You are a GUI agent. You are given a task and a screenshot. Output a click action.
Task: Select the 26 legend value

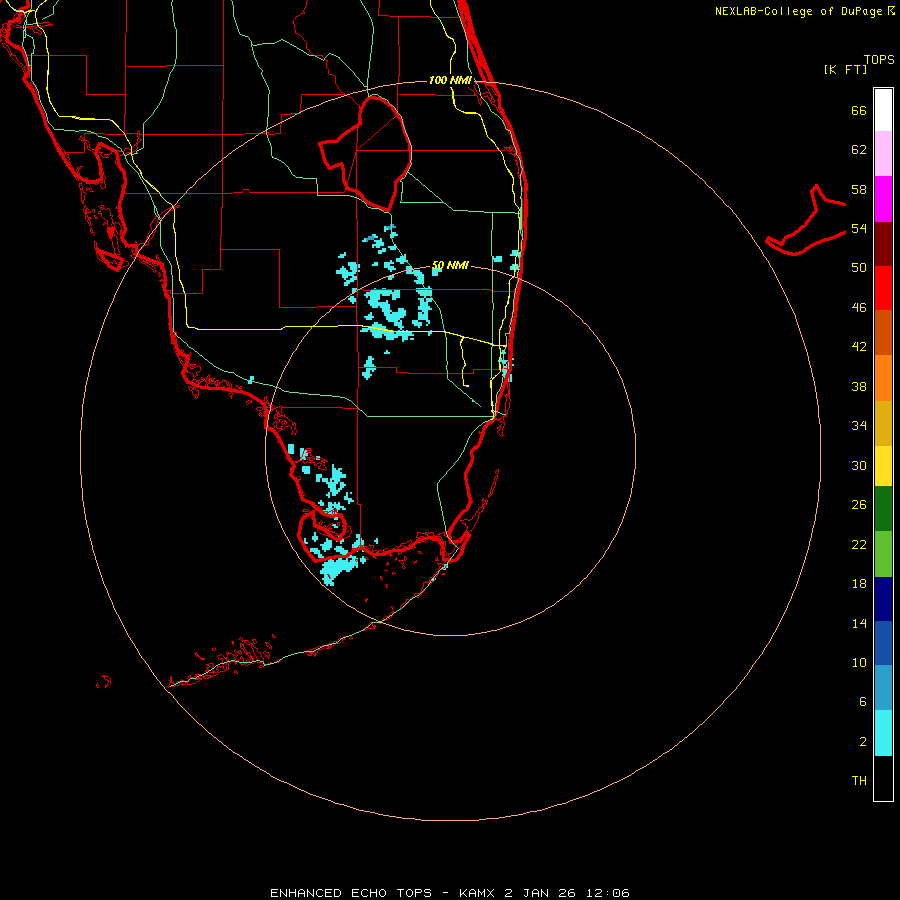[x=859, y=505]
